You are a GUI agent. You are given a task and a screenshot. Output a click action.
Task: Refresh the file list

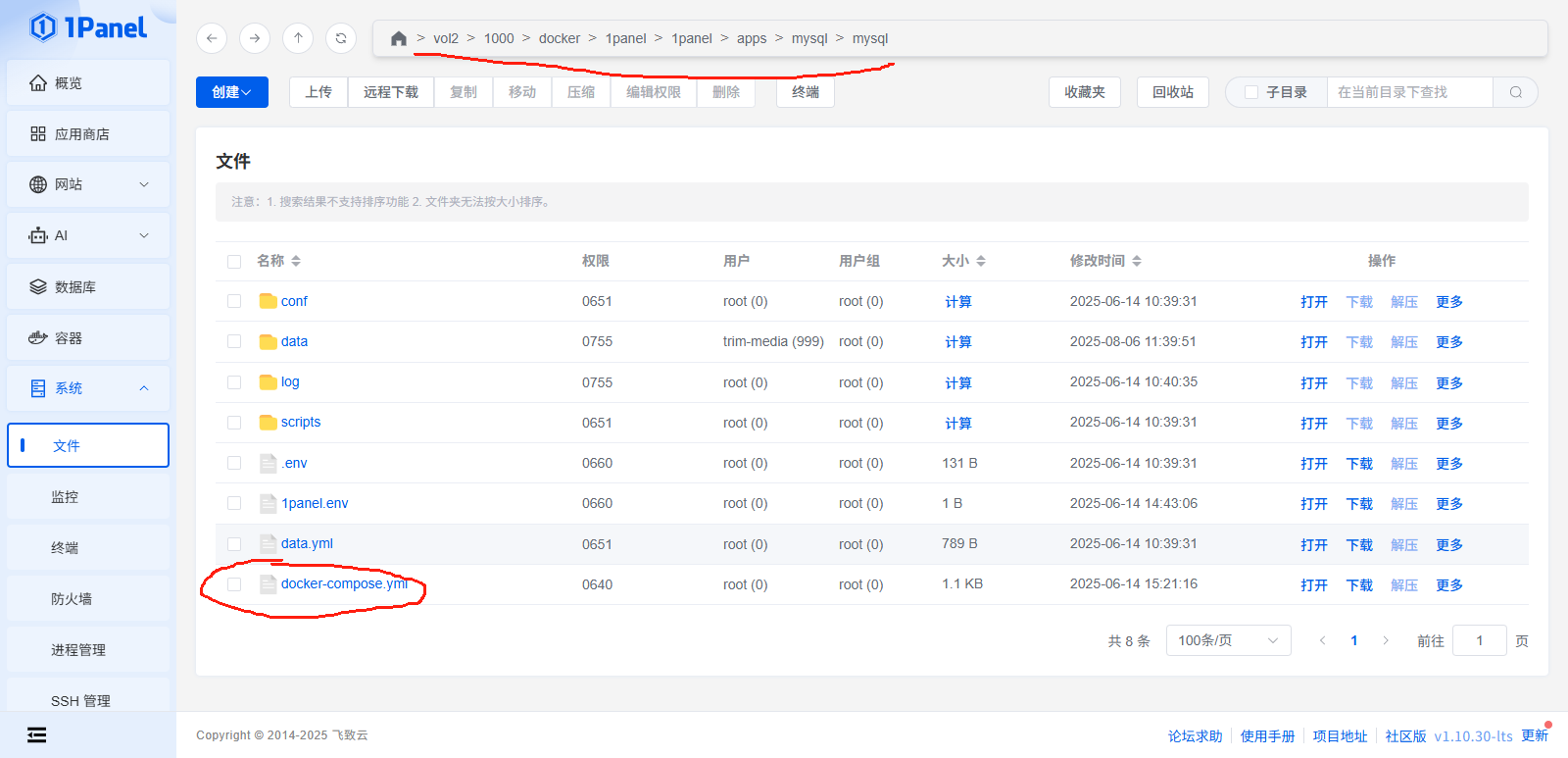pyautogui.click(x=341, y=38)
